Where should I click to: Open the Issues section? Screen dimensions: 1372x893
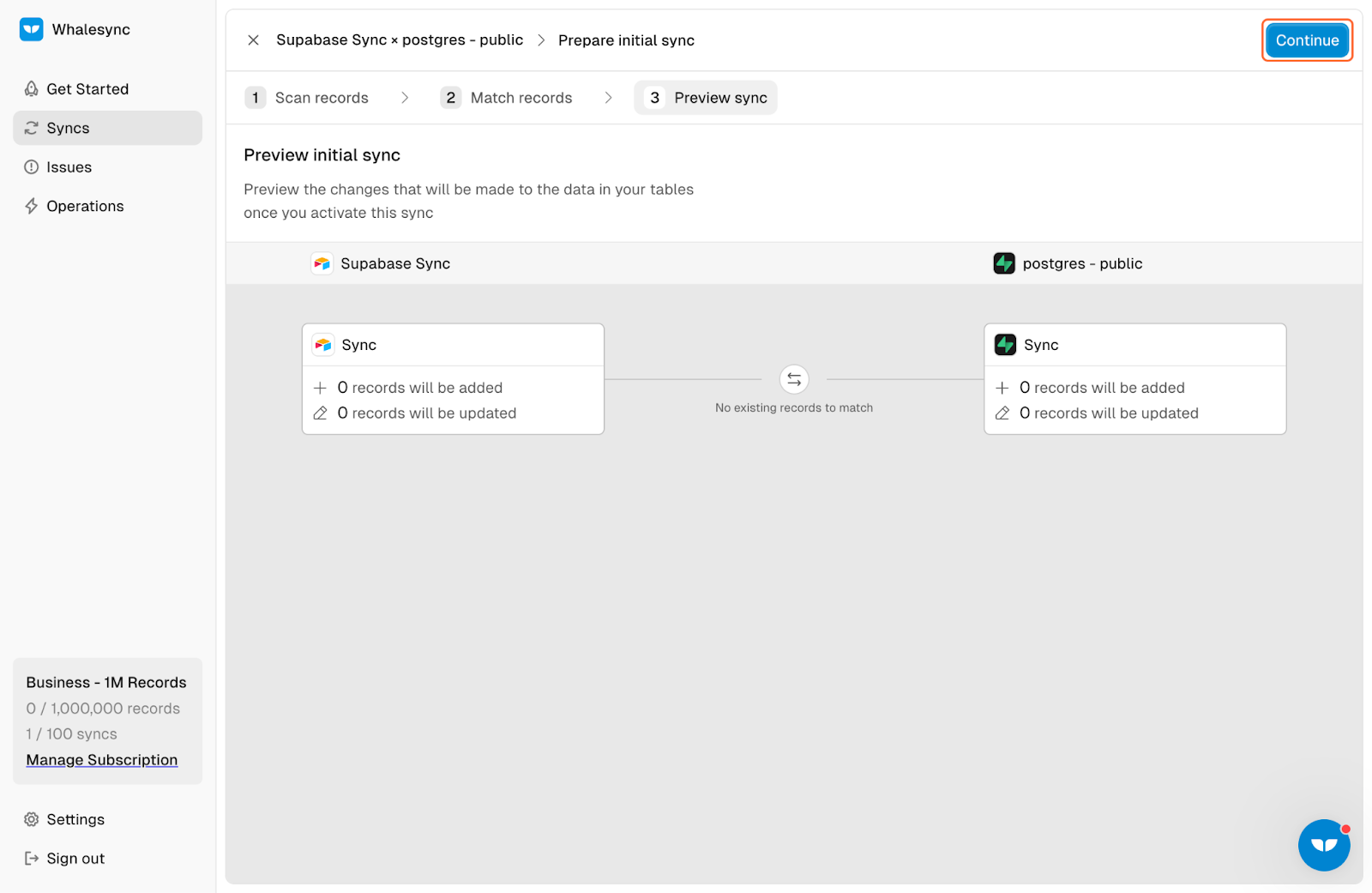tap(107, 167)
